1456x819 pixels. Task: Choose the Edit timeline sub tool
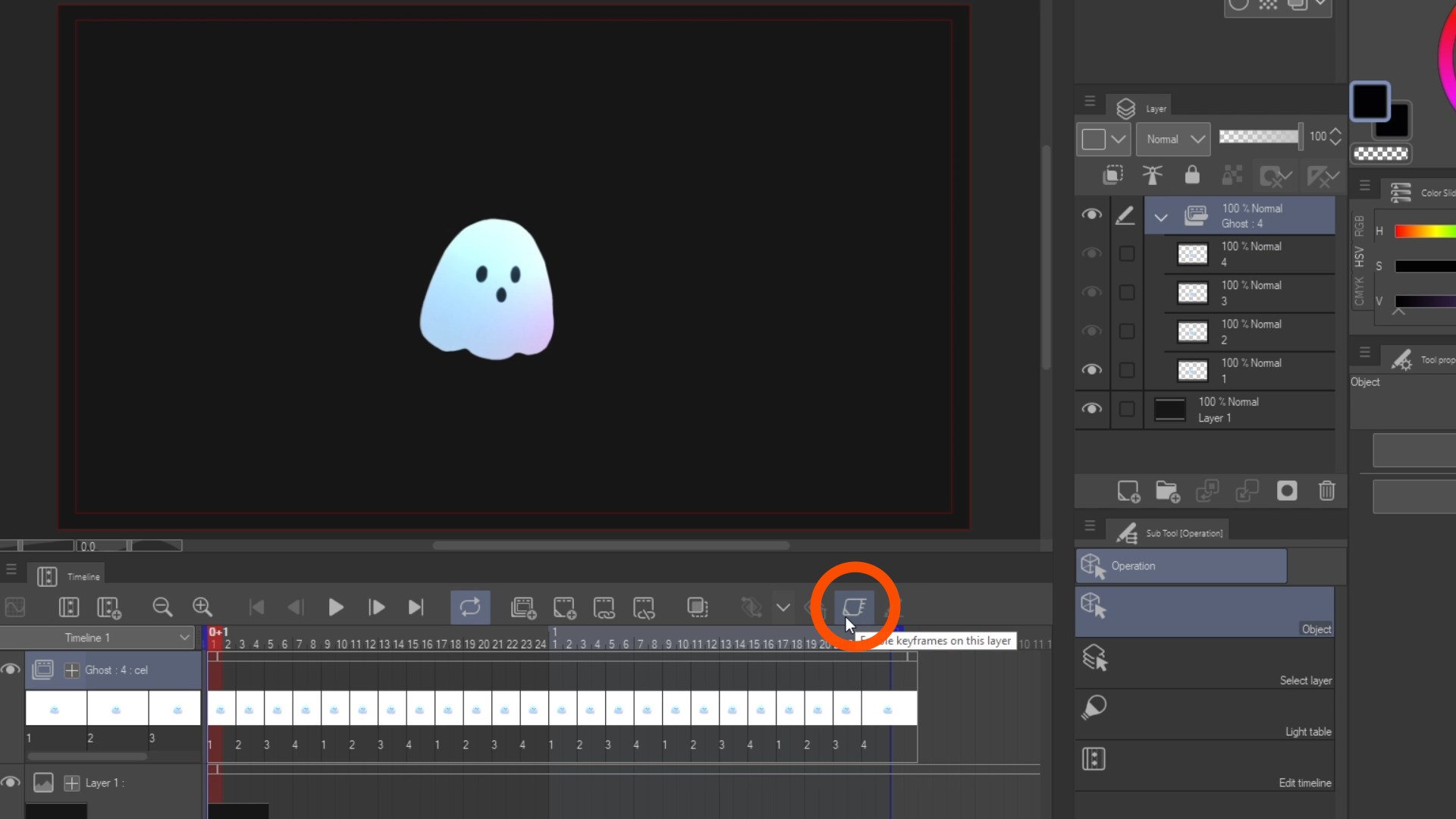pyautogui.click(x=1204, y=766)
